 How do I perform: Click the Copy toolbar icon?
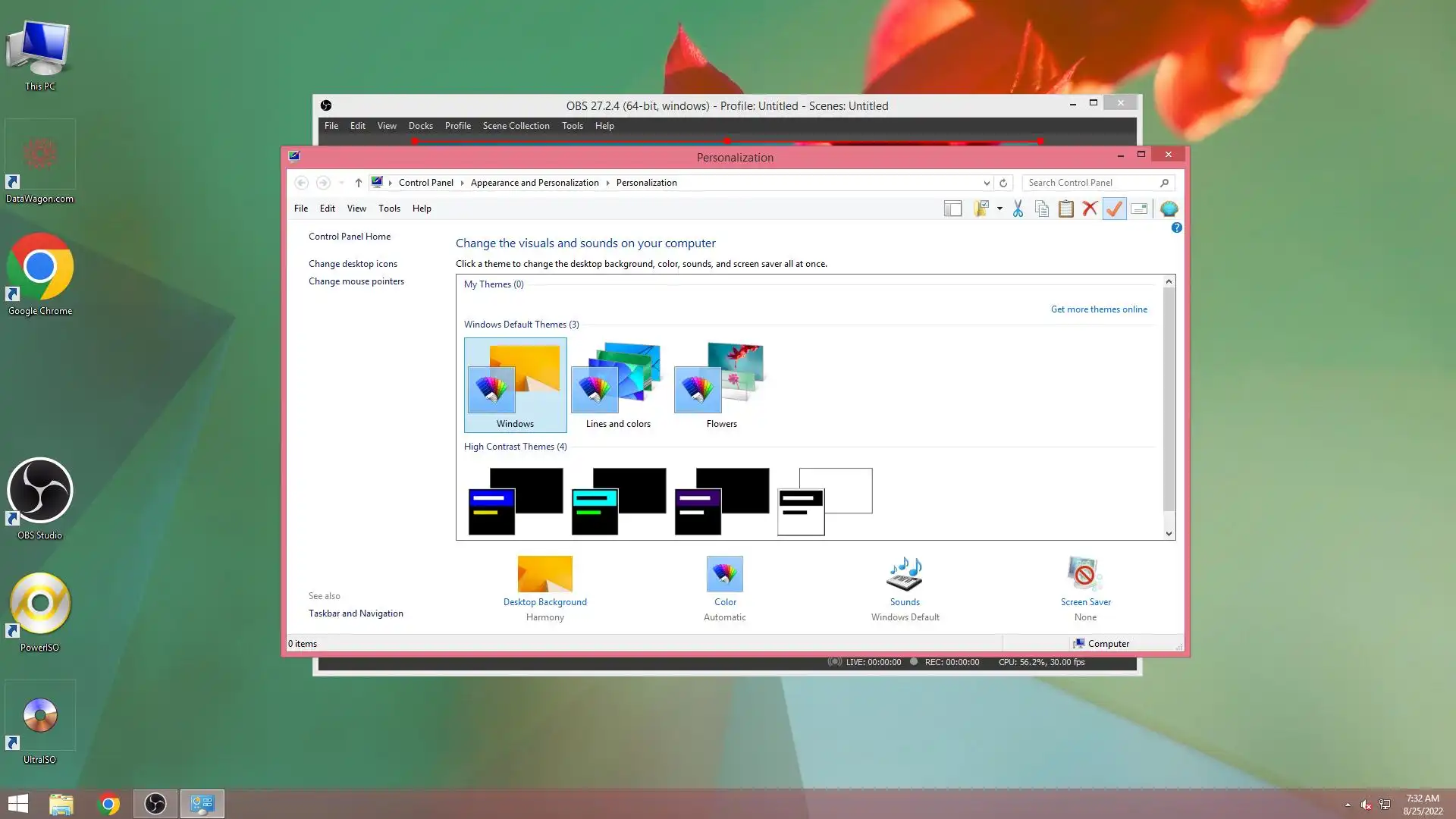tap(1042, 209)
